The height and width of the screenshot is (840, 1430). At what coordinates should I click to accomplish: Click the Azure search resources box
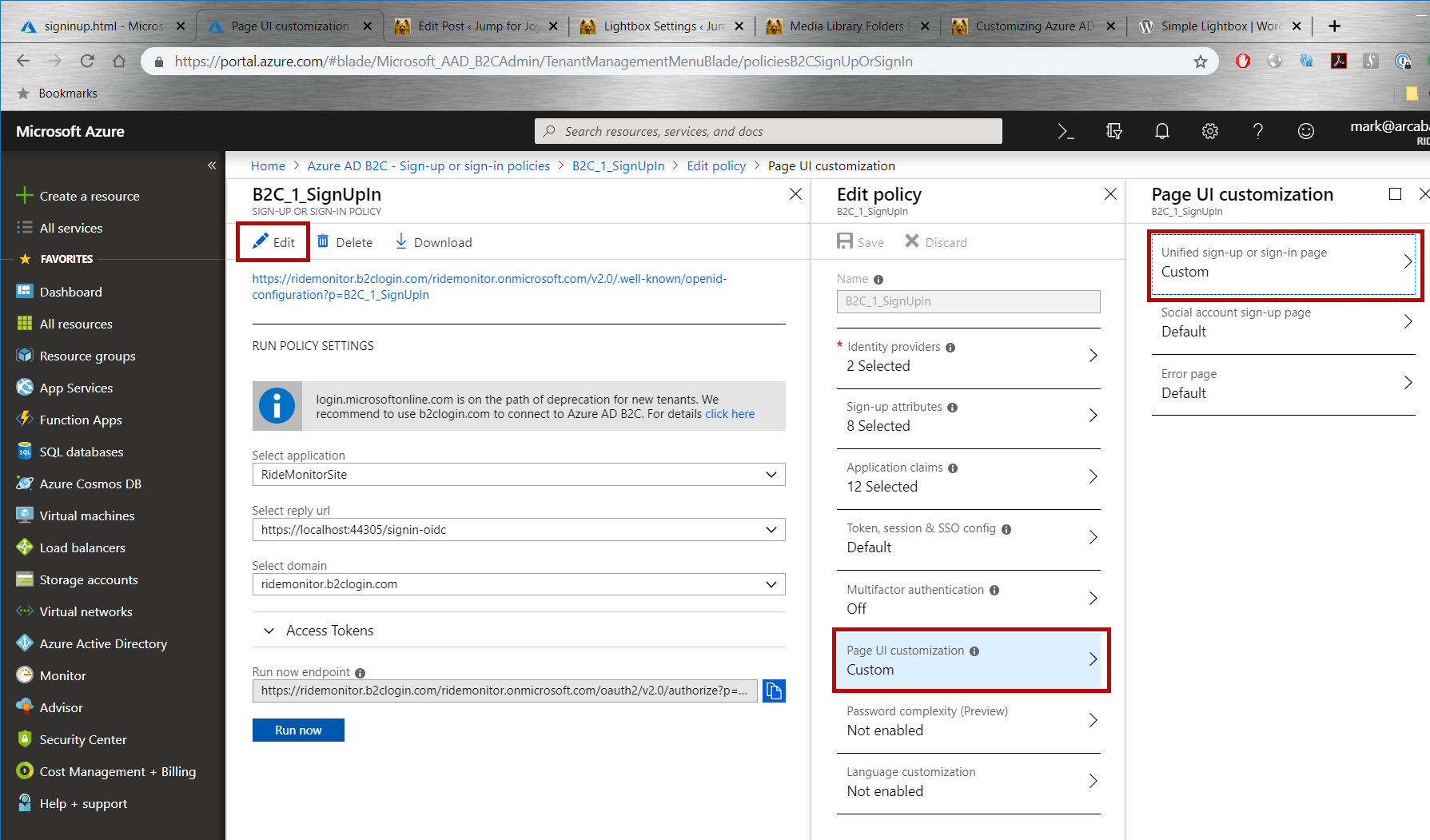coord(768,131)
